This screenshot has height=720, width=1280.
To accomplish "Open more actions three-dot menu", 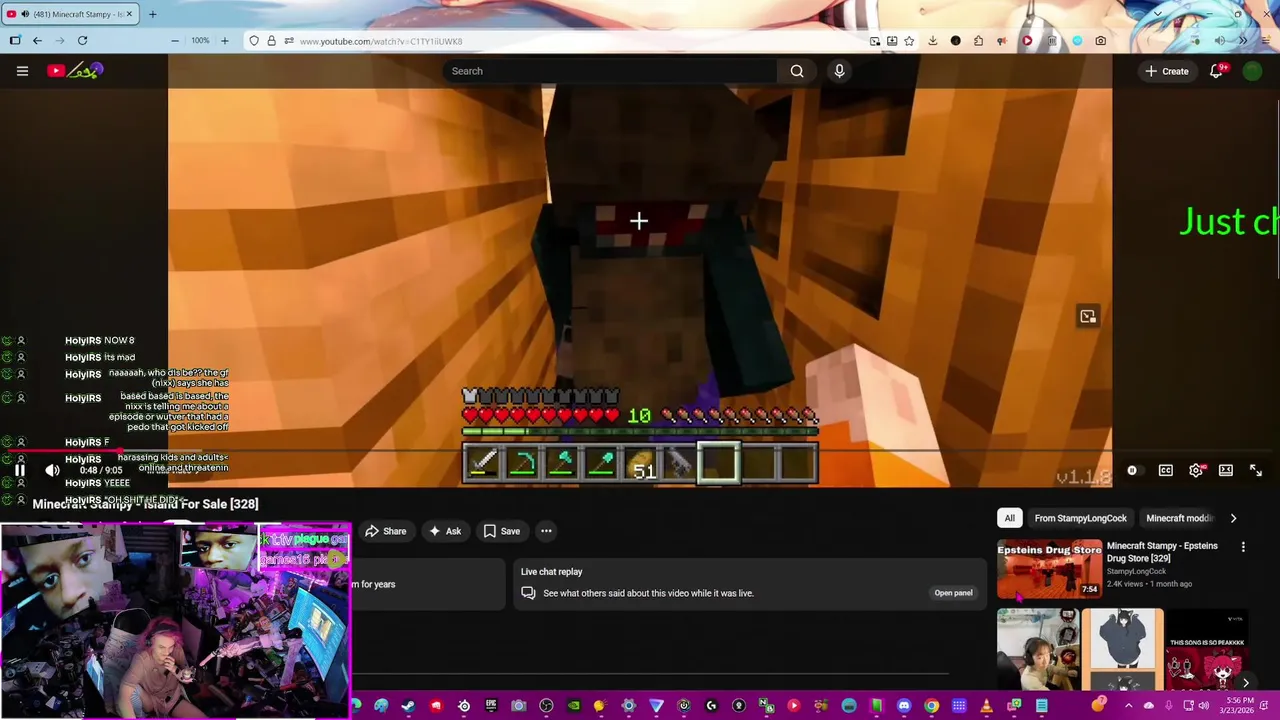I will click(x=546, y=531).
